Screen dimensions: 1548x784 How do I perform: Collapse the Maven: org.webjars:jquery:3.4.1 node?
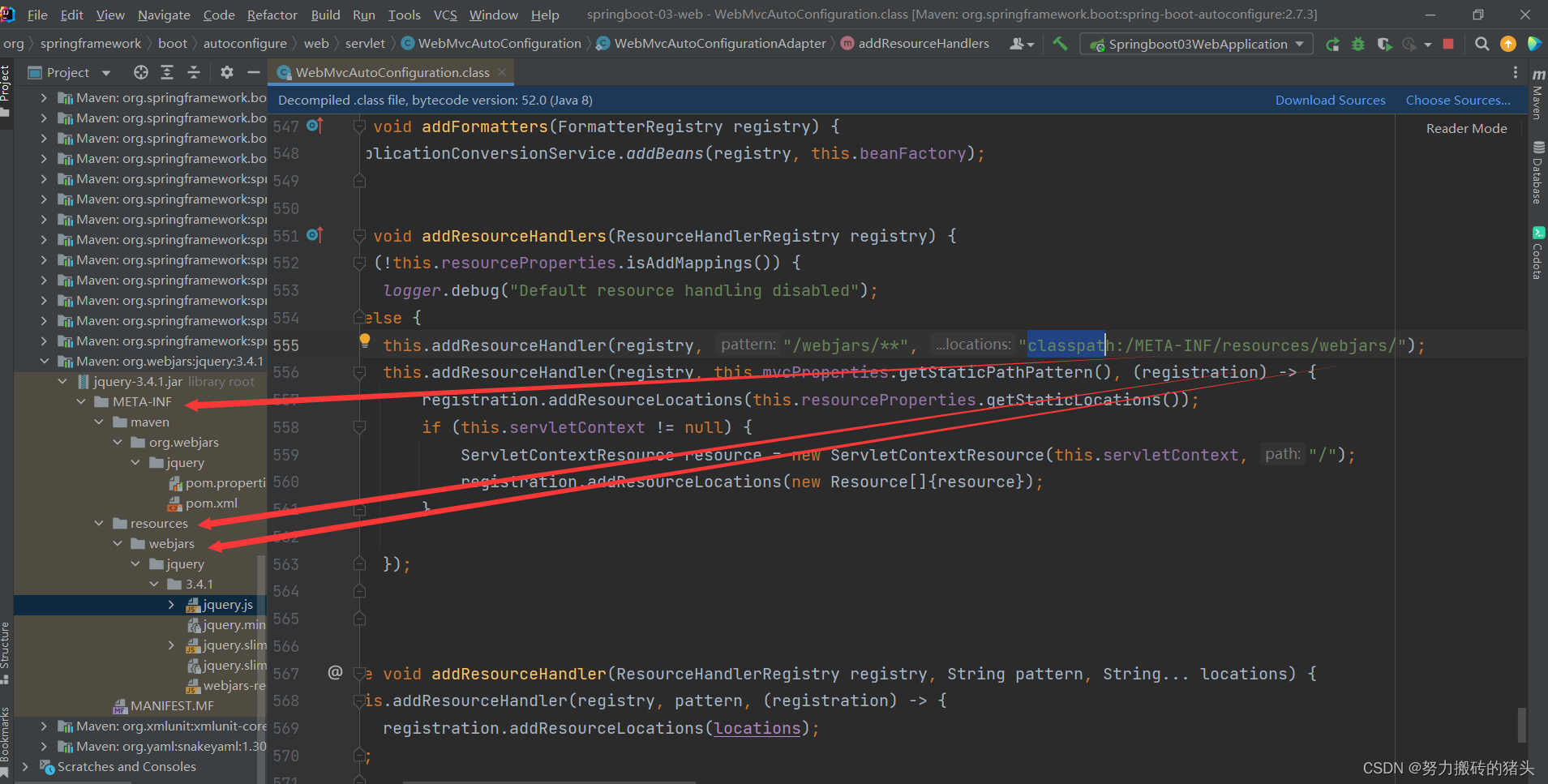(x=45, y=361)
